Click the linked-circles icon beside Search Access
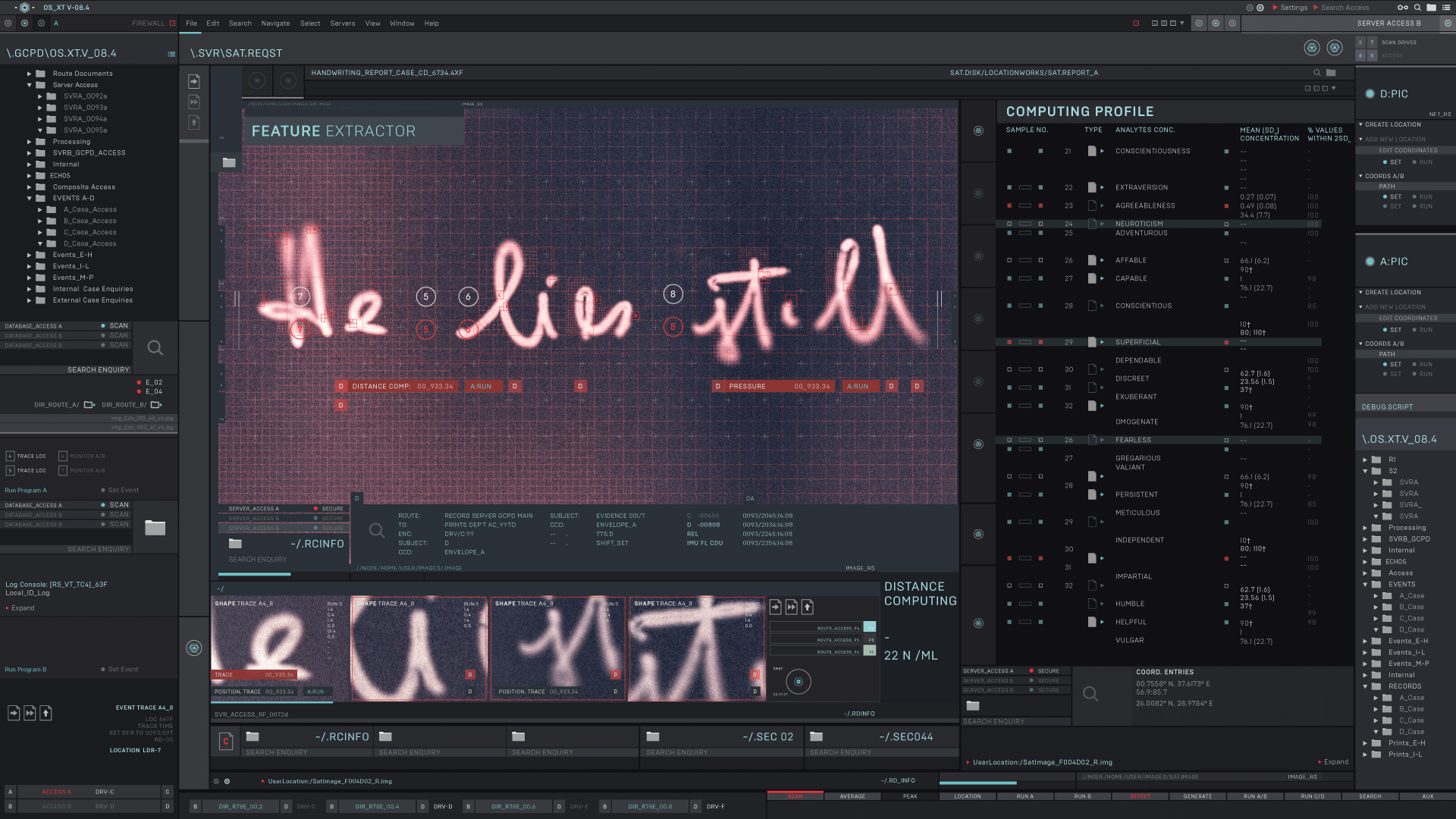The image size is (1456, 819). tap(1403, 8)
